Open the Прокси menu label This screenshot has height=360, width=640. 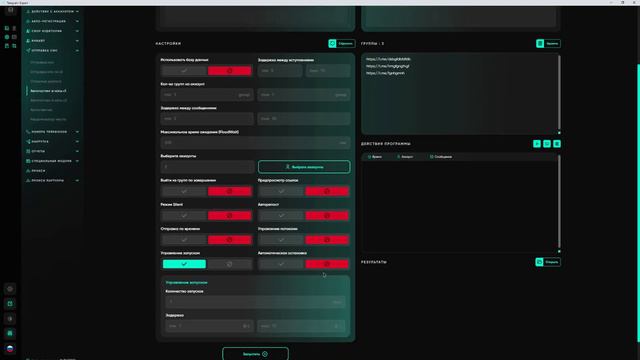pyautogui.click(x=38, y=171)
